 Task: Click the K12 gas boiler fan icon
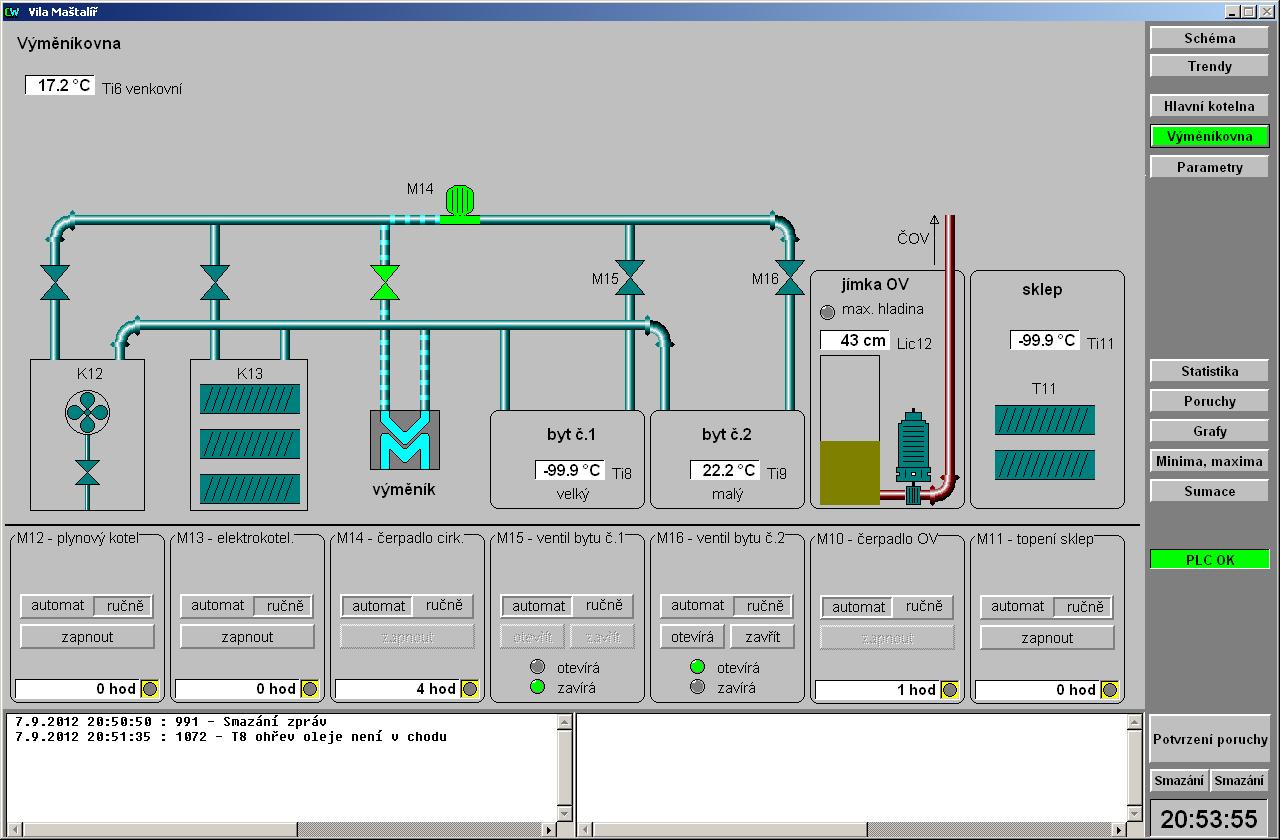[87, 411]
